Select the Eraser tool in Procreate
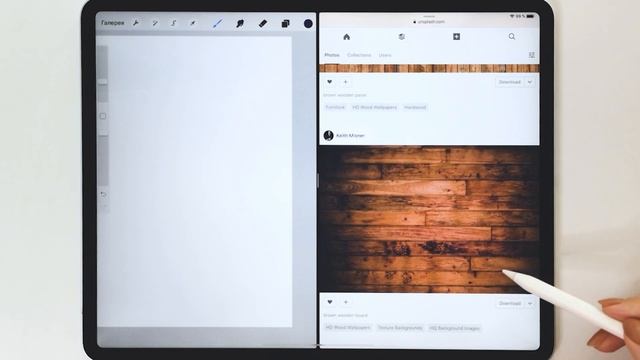Image resolution: width=640 pixels, height=360 pixels. [x=263, y=24]
